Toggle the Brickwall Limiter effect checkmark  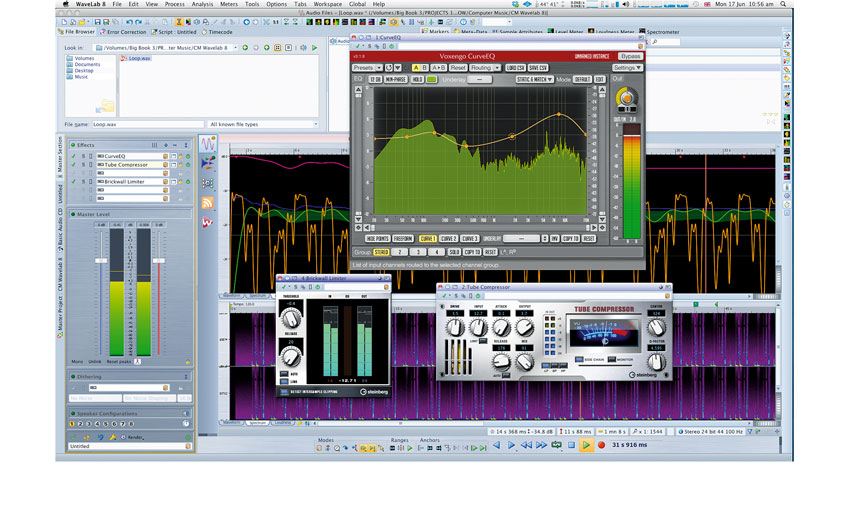pos(74,182)
